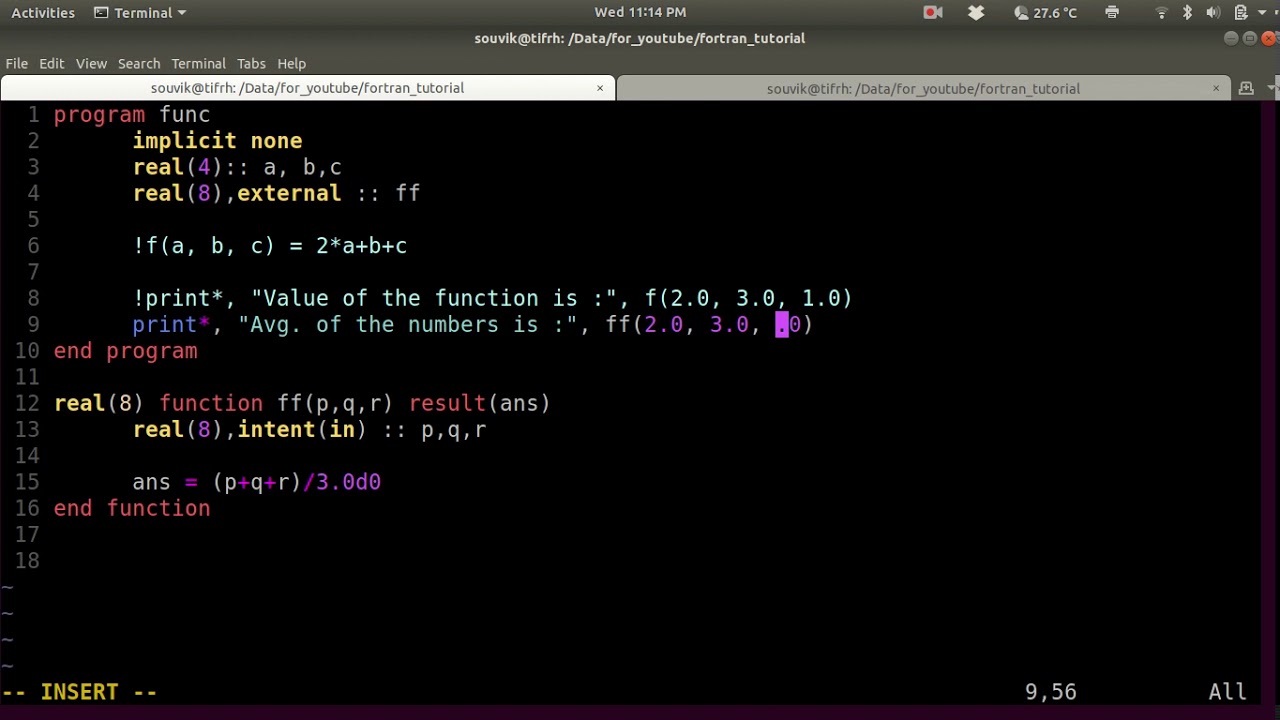Open the Search menu
1280x720 pixels.
pos(139,63)
